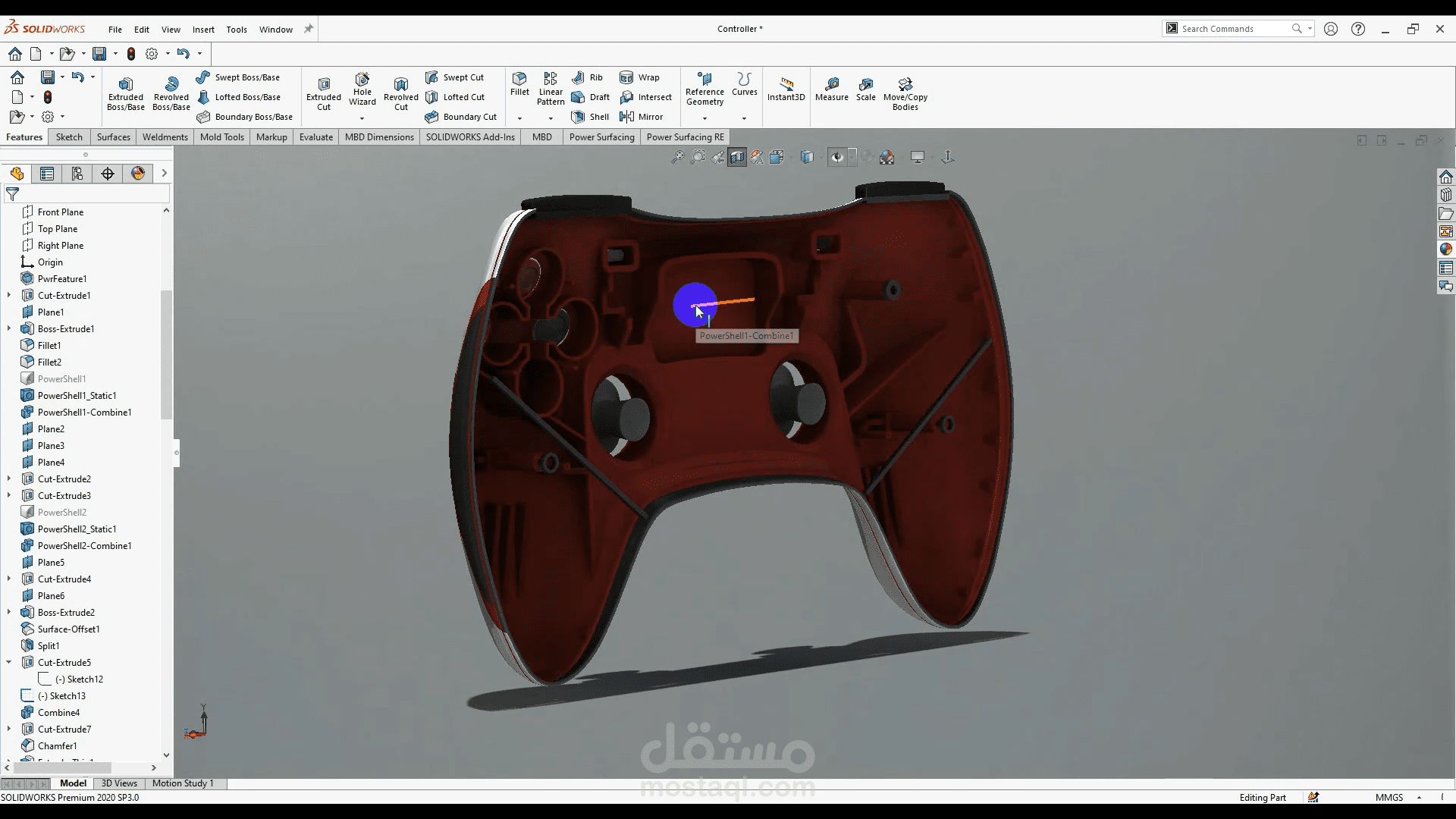Collapse the Cut-Extrude5 feature node
Viewport: 1456px width, 819px height.
9,663
